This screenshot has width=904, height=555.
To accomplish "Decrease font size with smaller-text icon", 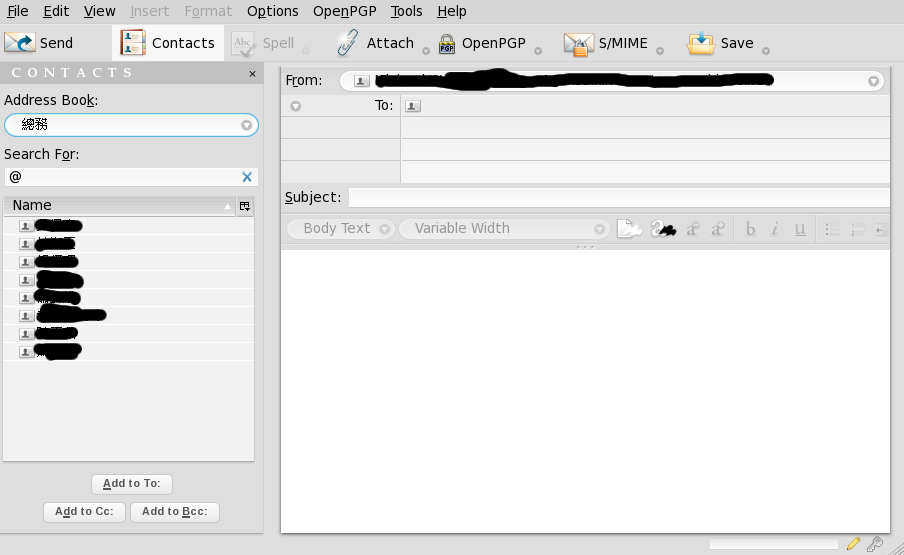I will (x=692, y=229).
